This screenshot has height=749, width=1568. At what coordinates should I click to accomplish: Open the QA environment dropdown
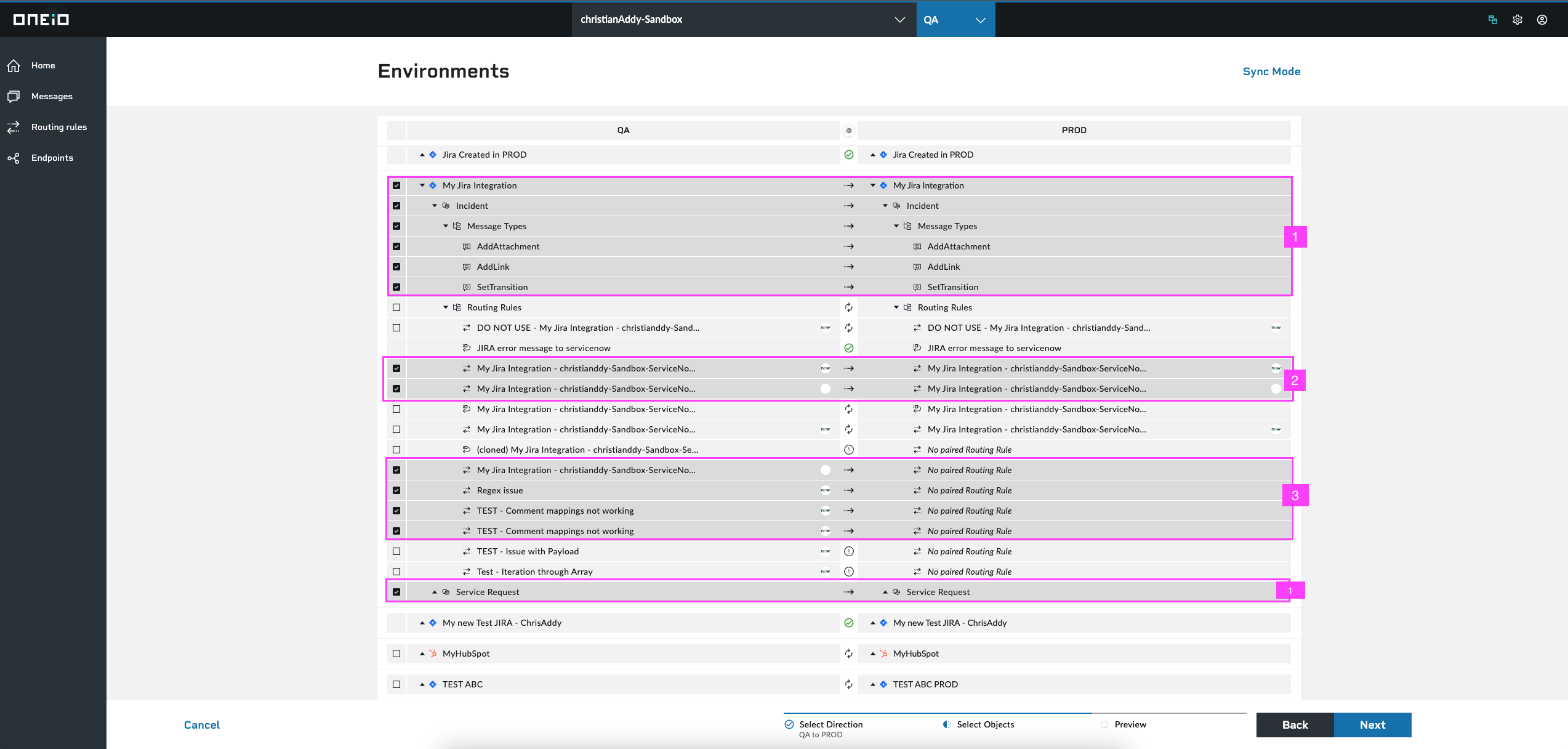pos(955,20)
